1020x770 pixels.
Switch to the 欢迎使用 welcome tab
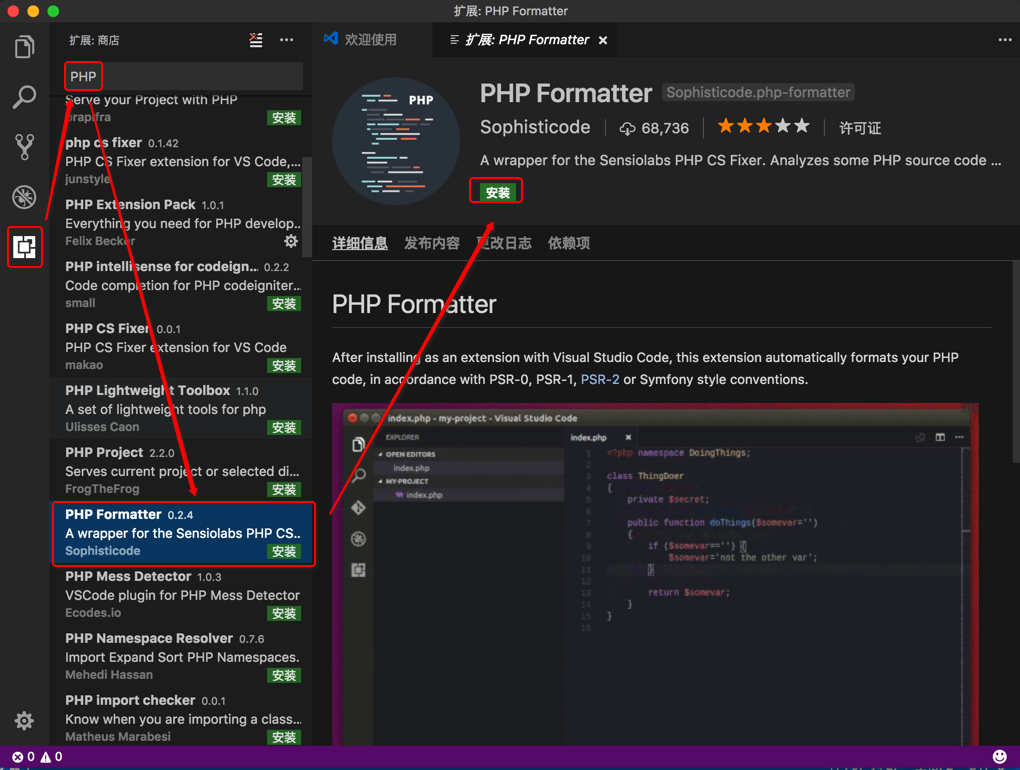coord(361,40)
